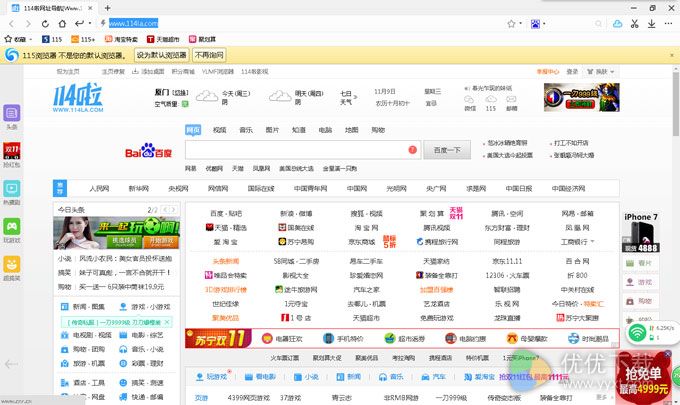Open the cloud sync icon

pos(618,24)
